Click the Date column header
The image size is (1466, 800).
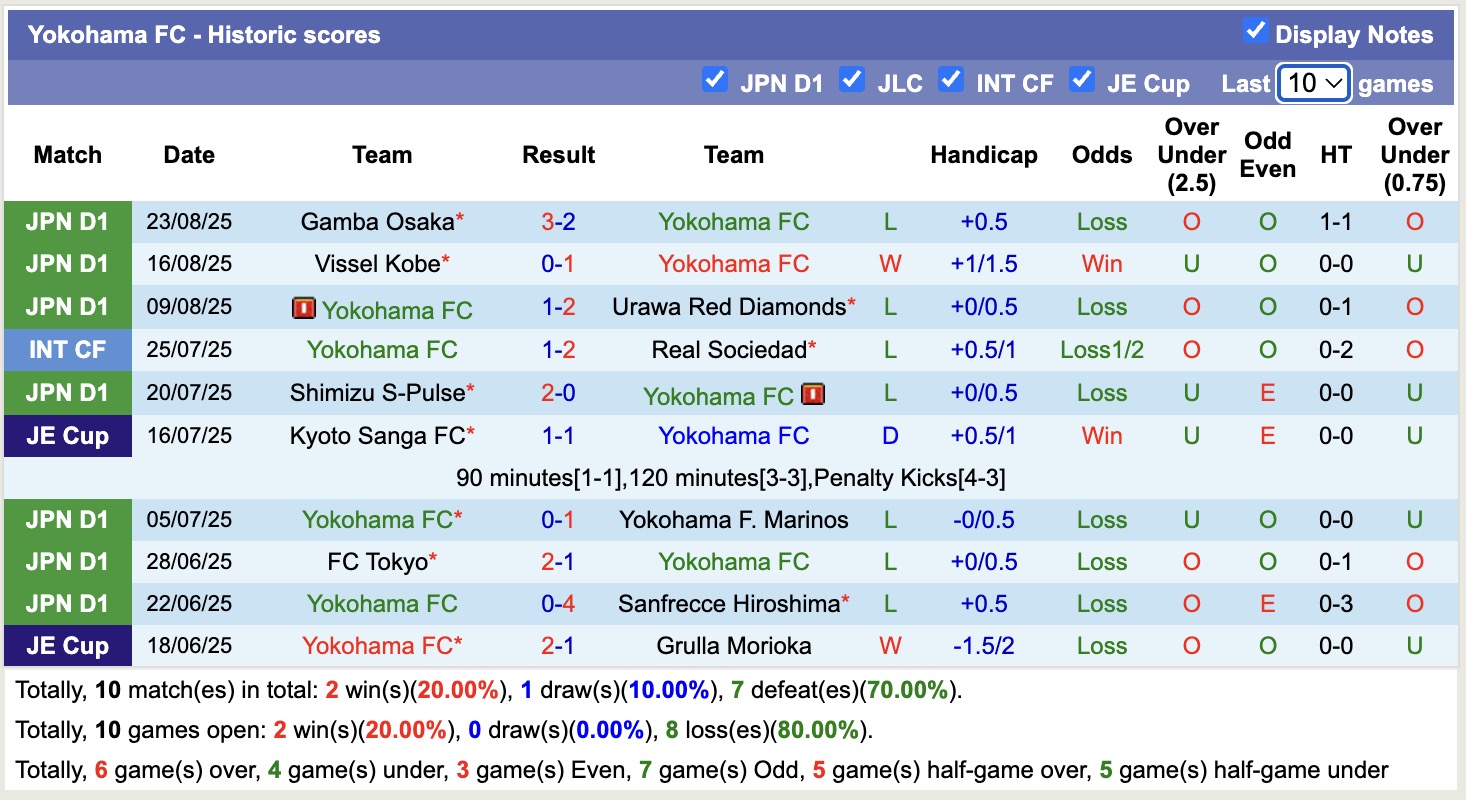coord(188,155)
